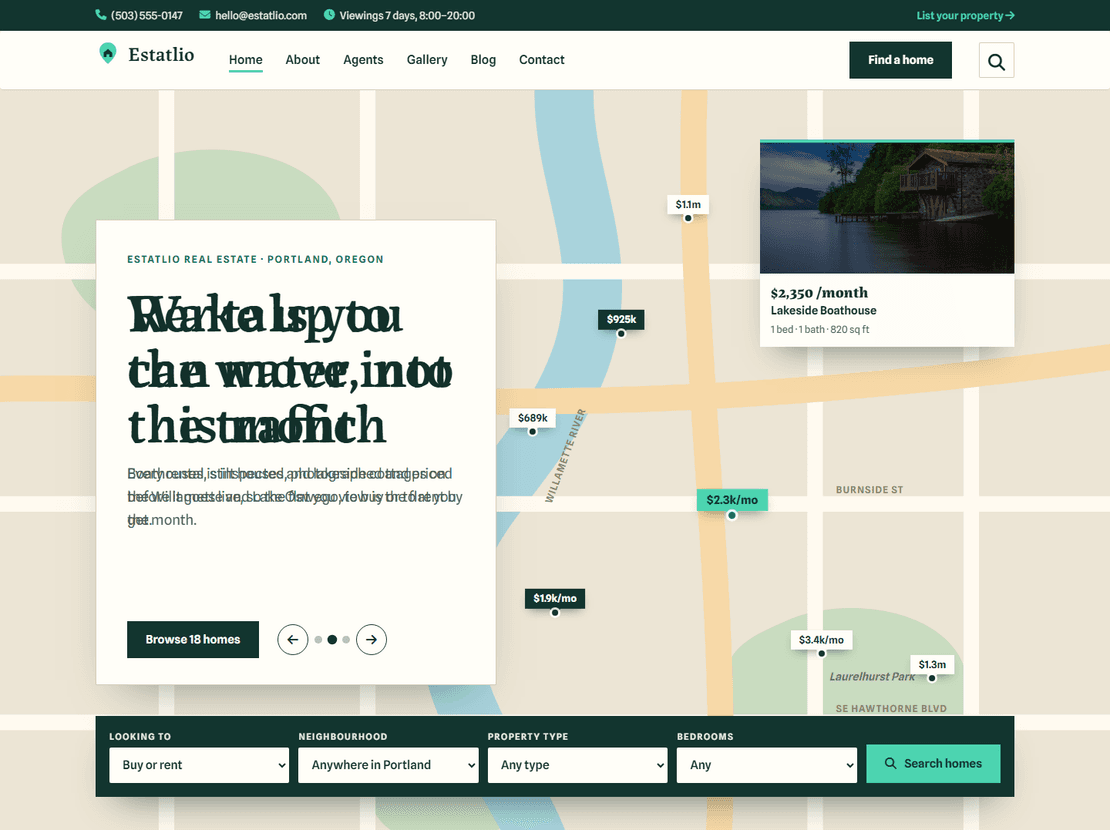Go to the Home nav item
The height and width of the screenshot is (830, 1110).
(x=246, y=60)
